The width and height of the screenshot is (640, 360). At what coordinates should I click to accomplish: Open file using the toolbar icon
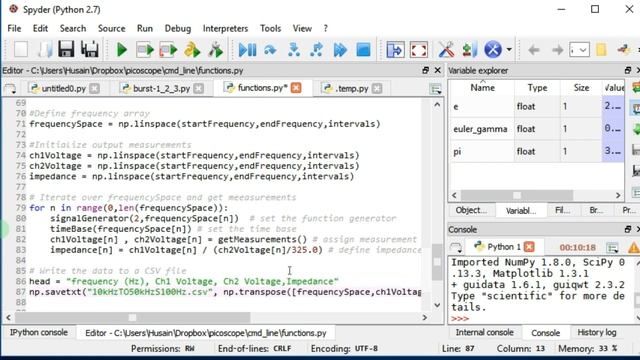44,50
